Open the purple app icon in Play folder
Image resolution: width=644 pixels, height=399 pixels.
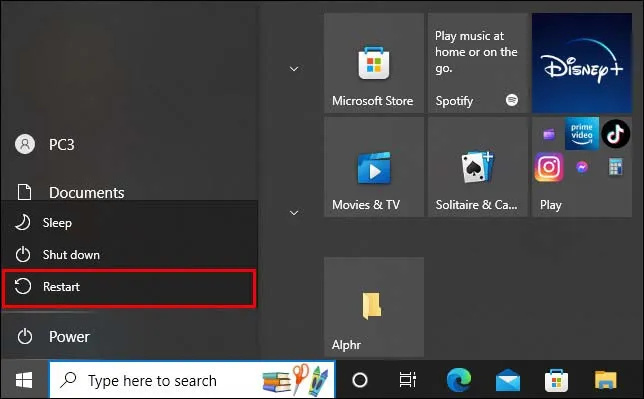tap(549, 134)
